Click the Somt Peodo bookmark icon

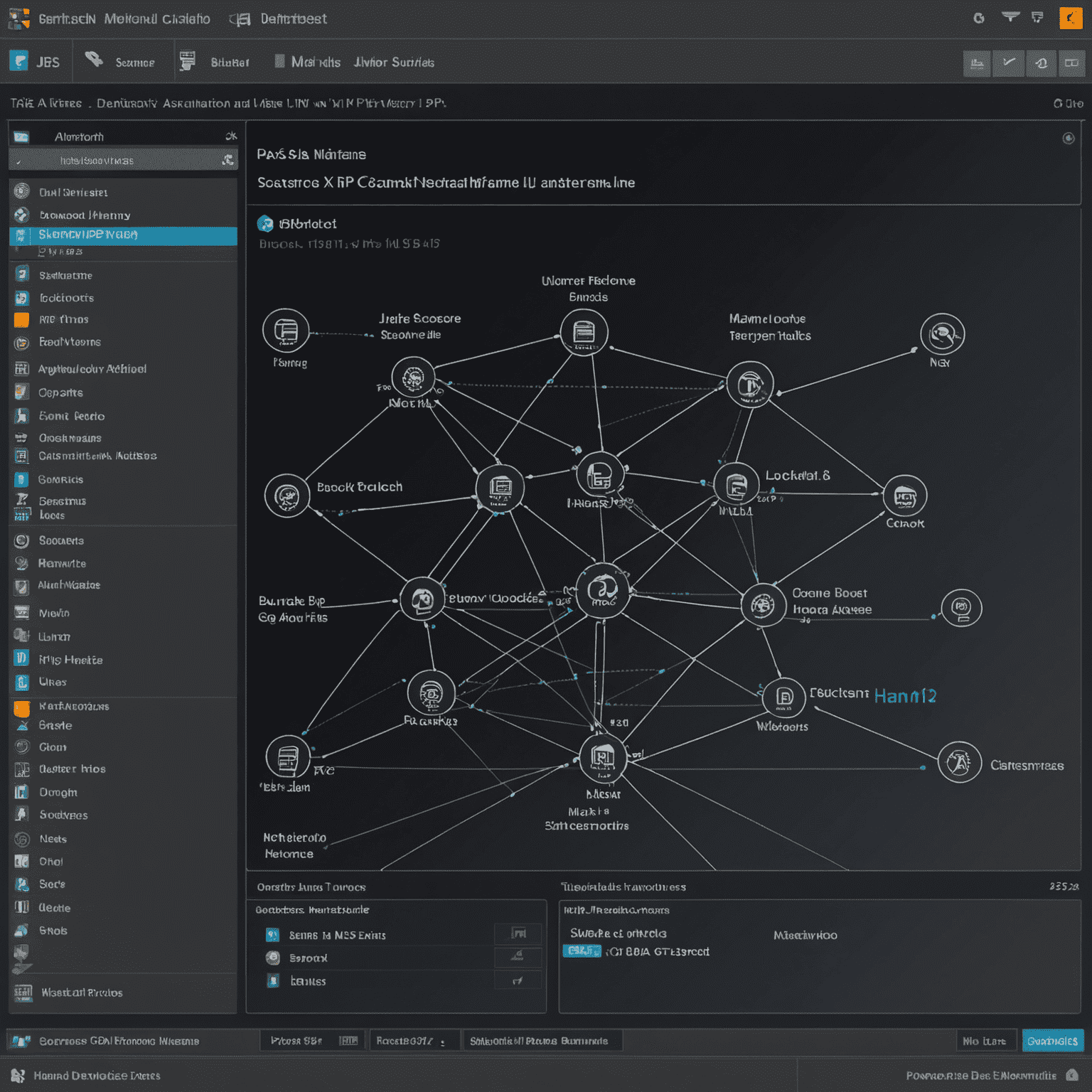[x=22, y=416]
